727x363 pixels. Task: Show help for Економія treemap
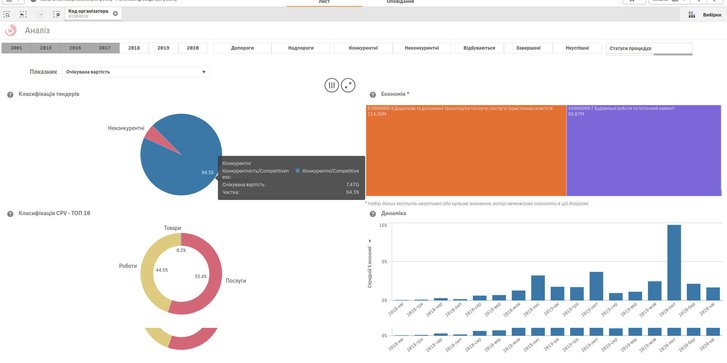[372, 95]
